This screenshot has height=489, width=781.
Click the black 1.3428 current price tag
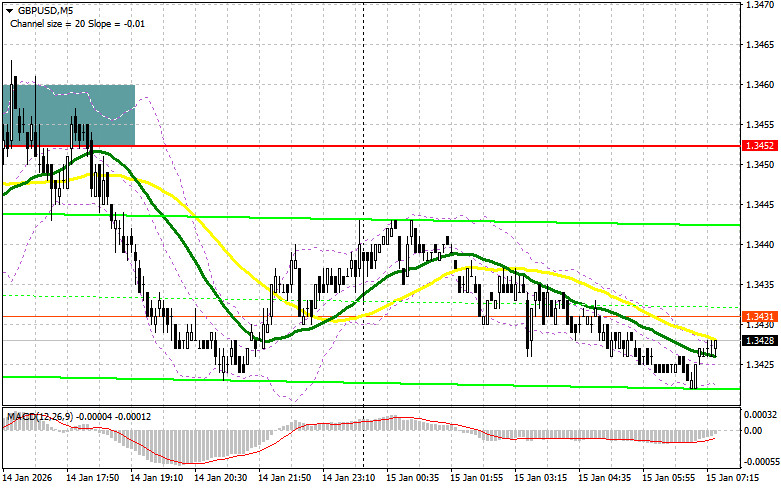click(x=756, y=340)
